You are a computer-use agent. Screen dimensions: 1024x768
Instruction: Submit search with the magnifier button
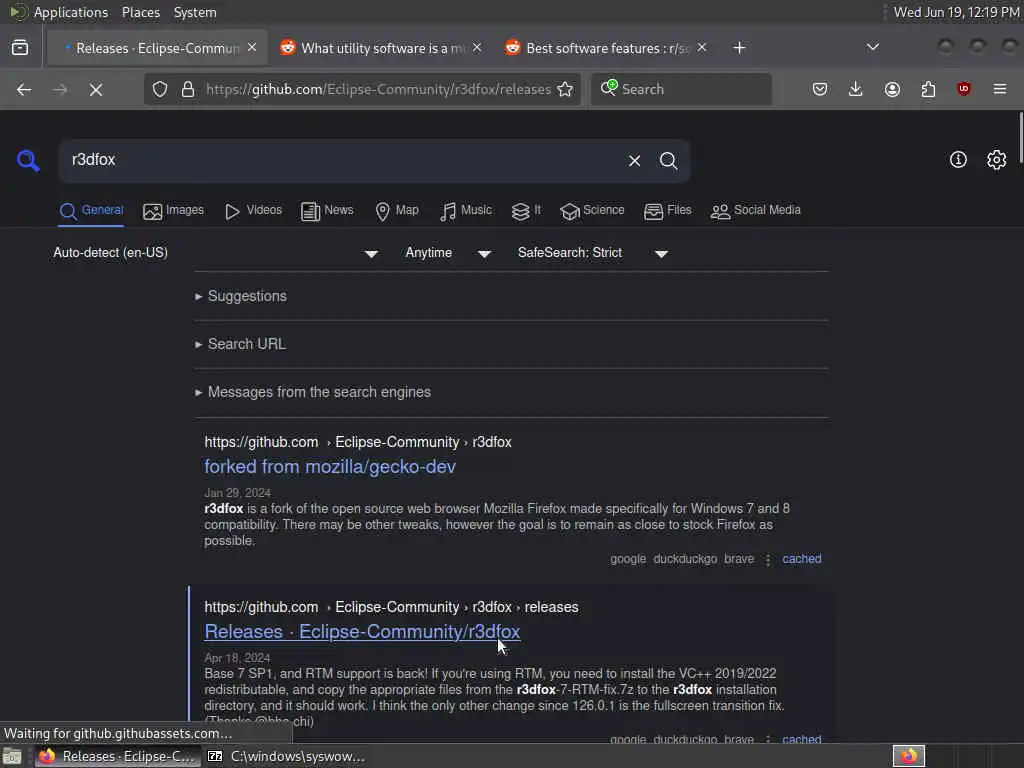coord(668,161)
